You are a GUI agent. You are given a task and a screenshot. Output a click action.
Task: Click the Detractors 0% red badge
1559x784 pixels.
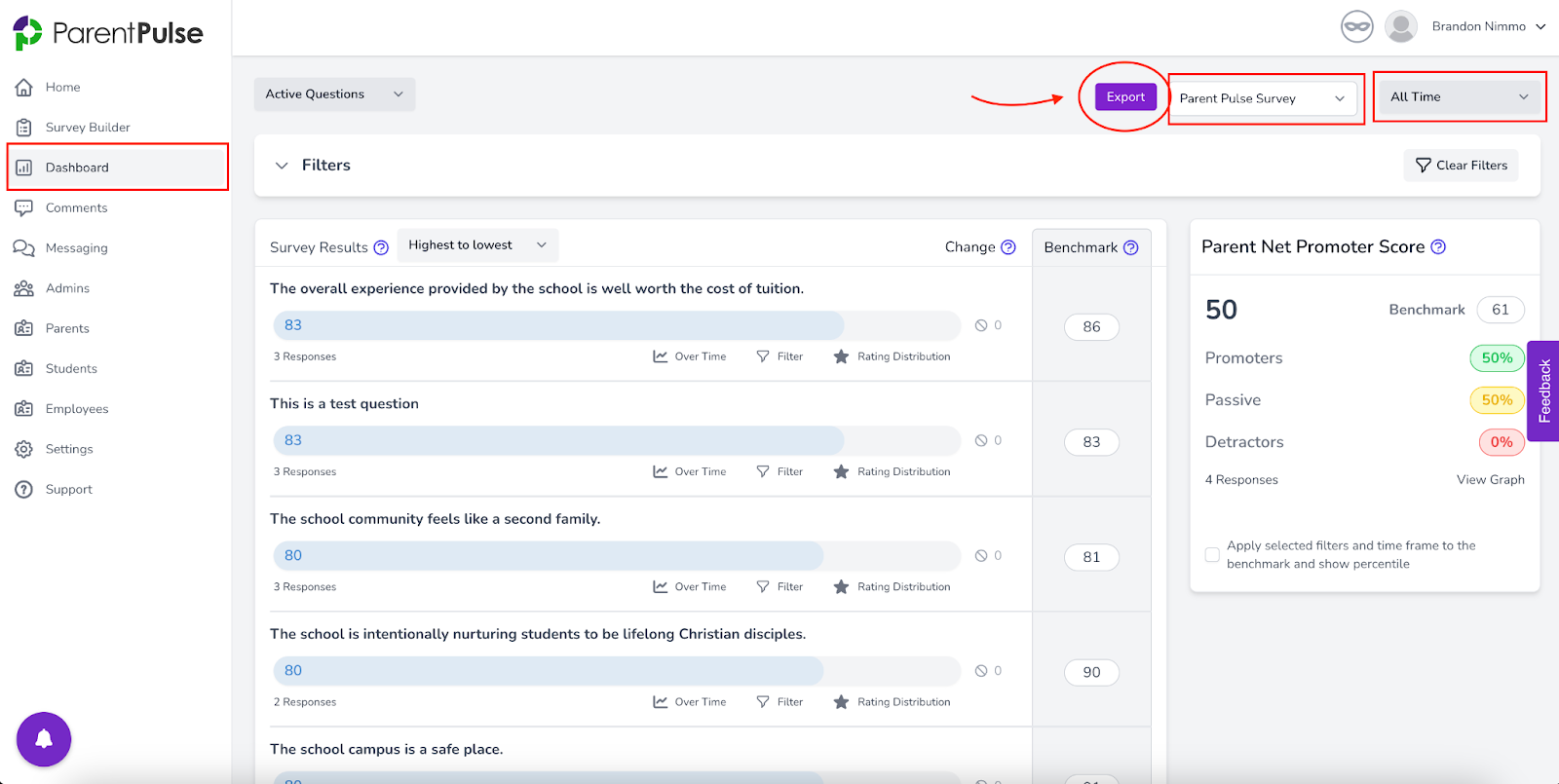(1502, 442)
